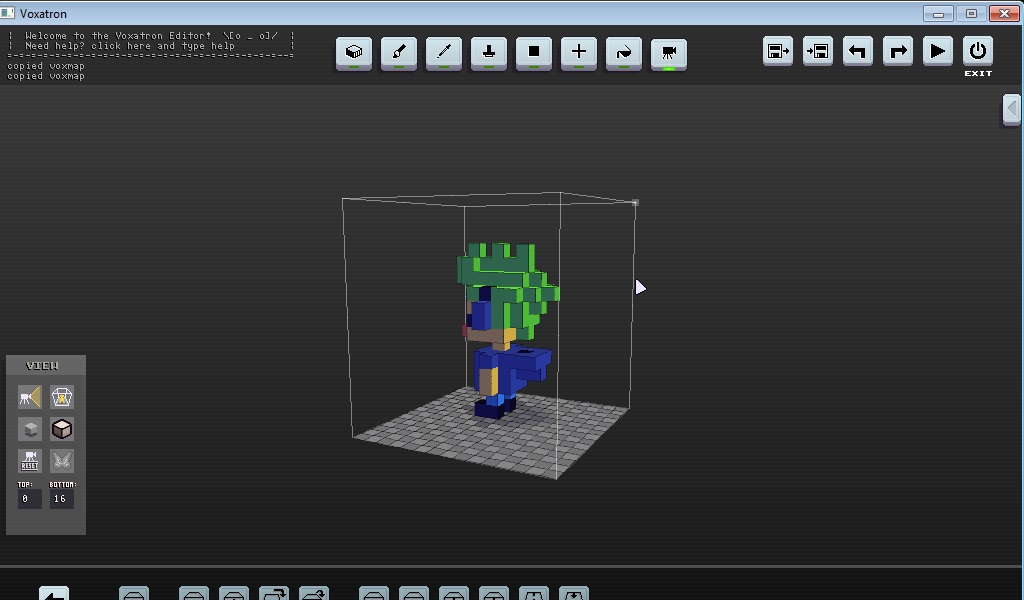Click the Bottom value field

(62, 499)
